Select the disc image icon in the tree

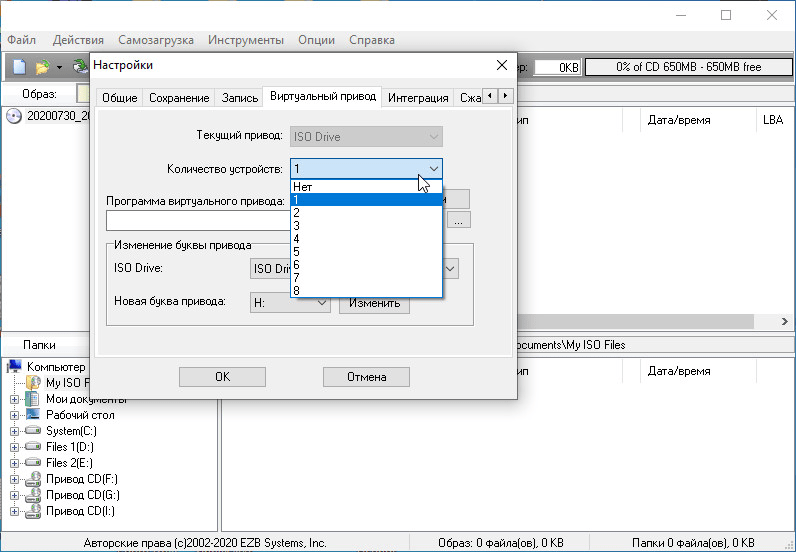[x=13, y=116]
